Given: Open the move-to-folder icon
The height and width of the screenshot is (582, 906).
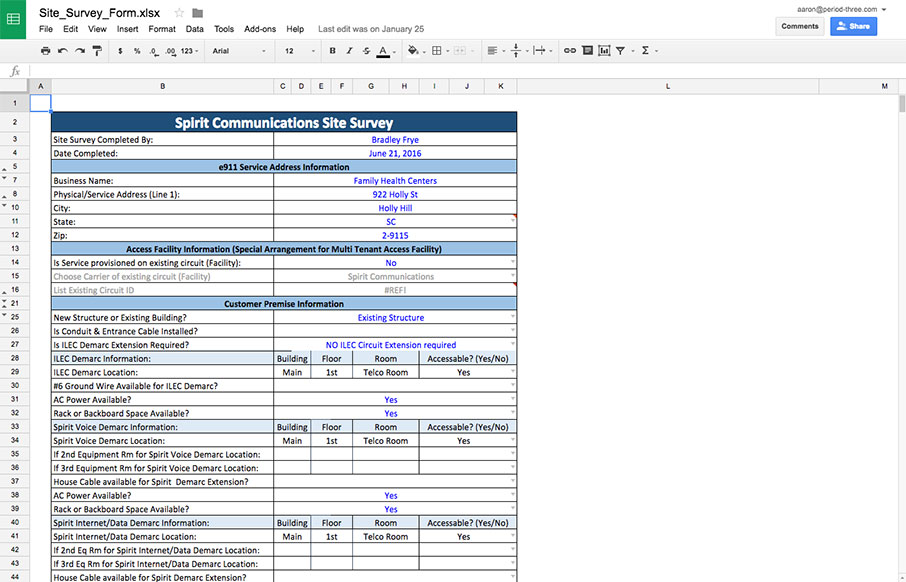Looking at the screenshot, I should point(197,13).
